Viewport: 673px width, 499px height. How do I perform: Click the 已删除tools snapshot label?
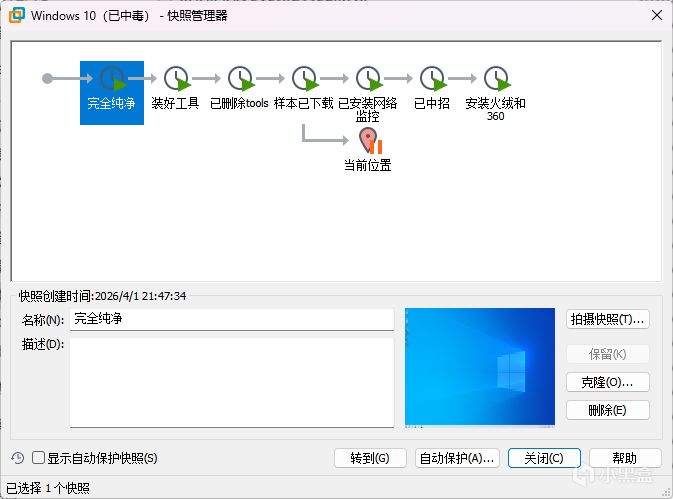(239, 103)
